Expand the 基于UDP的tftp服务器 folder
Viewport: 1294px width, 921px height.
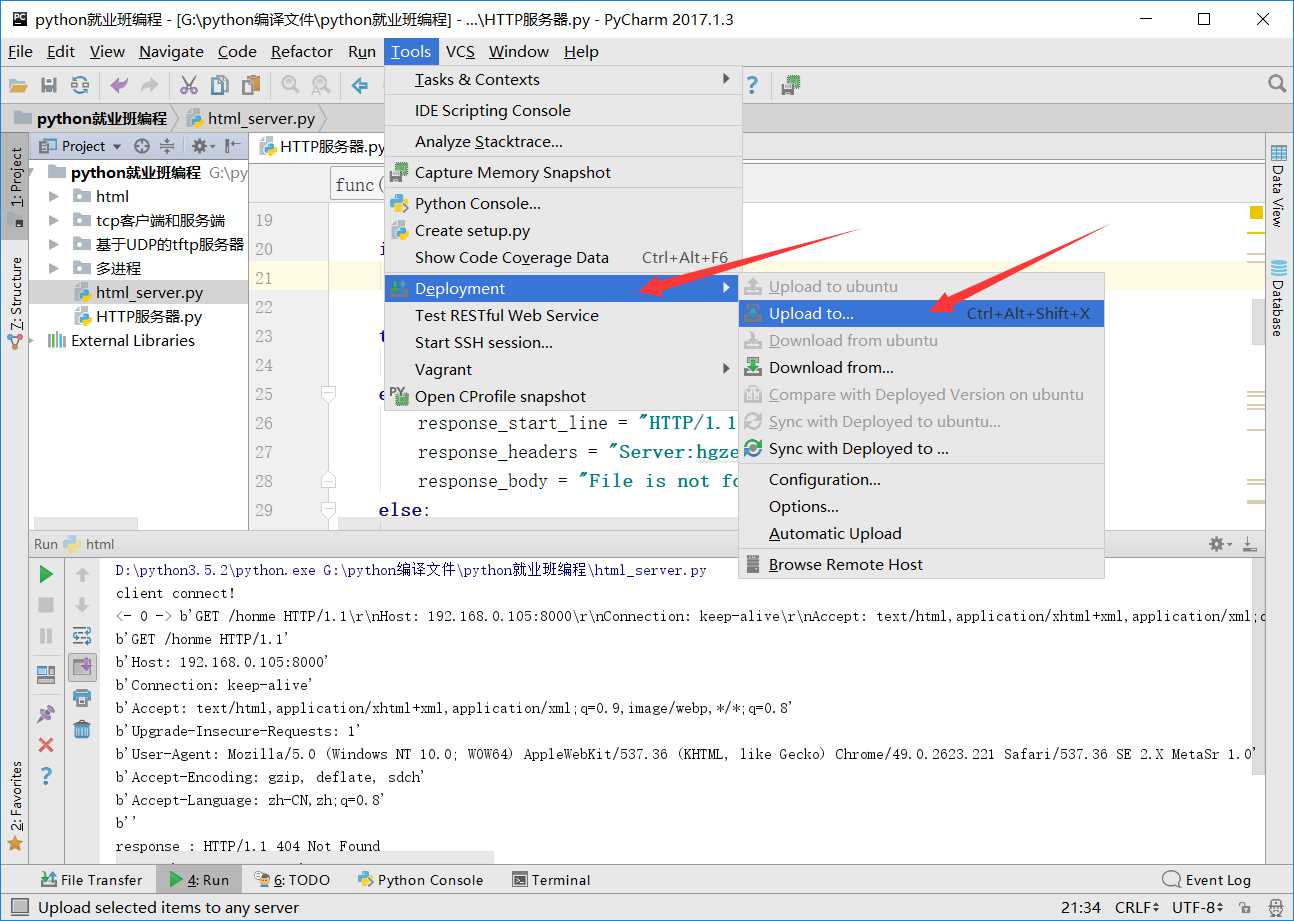[x=54, y=244]
